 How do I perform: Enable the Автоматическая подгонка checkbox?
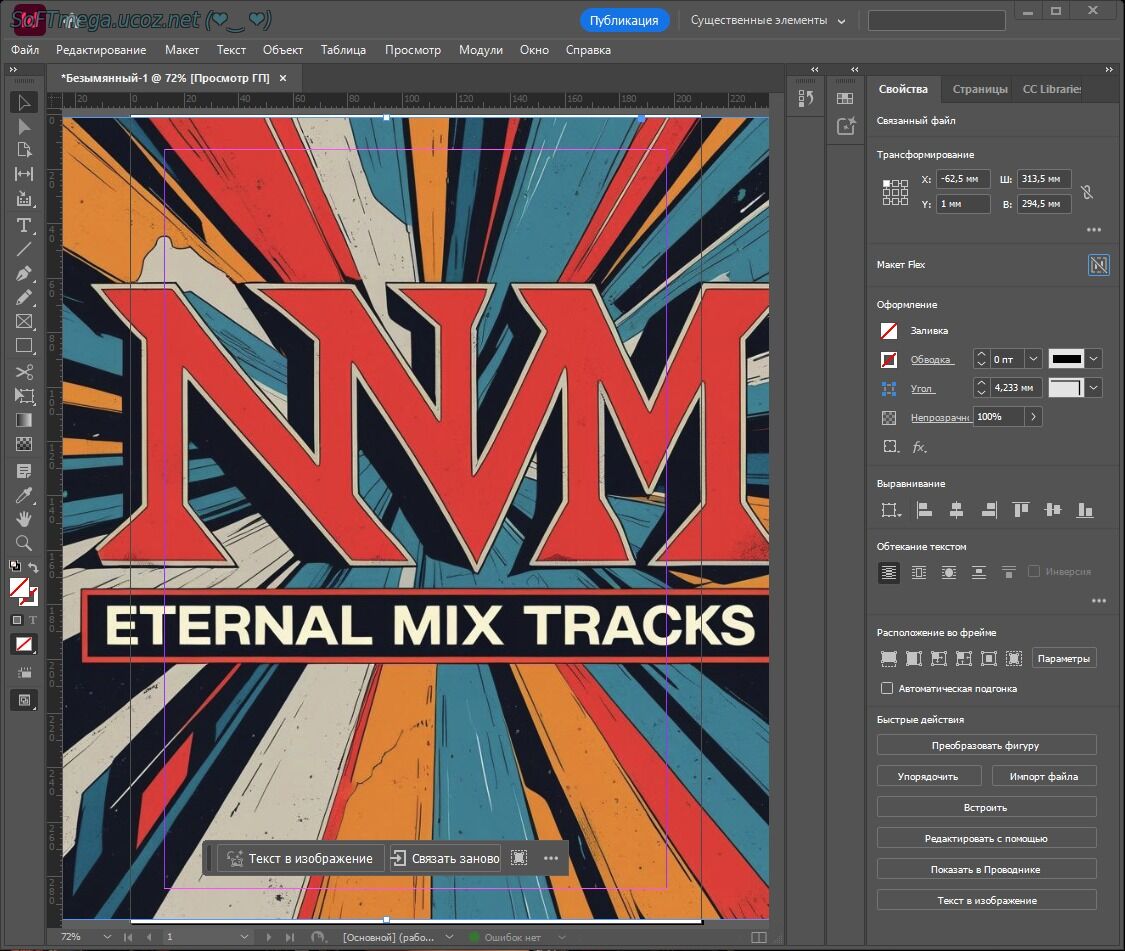click(x=887, y=688)
